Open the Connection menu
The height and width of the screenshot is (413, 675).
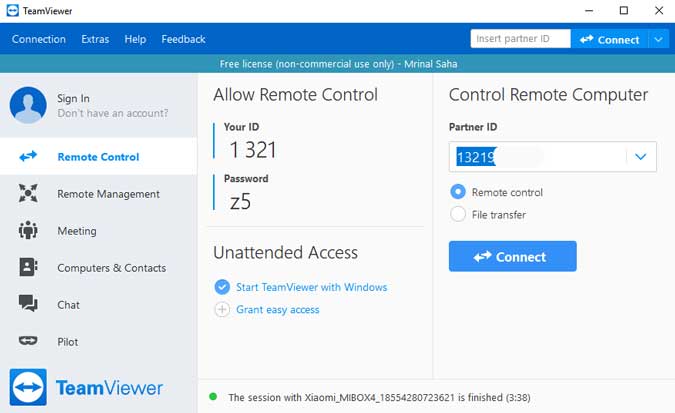(39, 39)
